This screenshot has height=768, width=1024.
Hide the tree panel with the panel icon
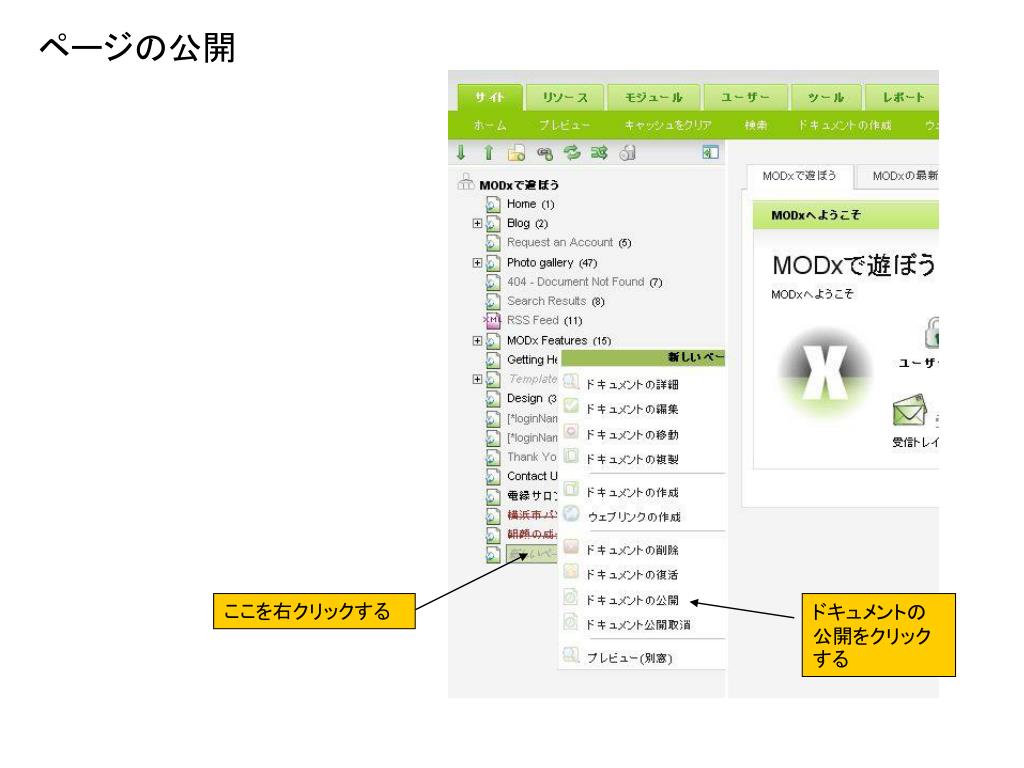tap(710, 152)
